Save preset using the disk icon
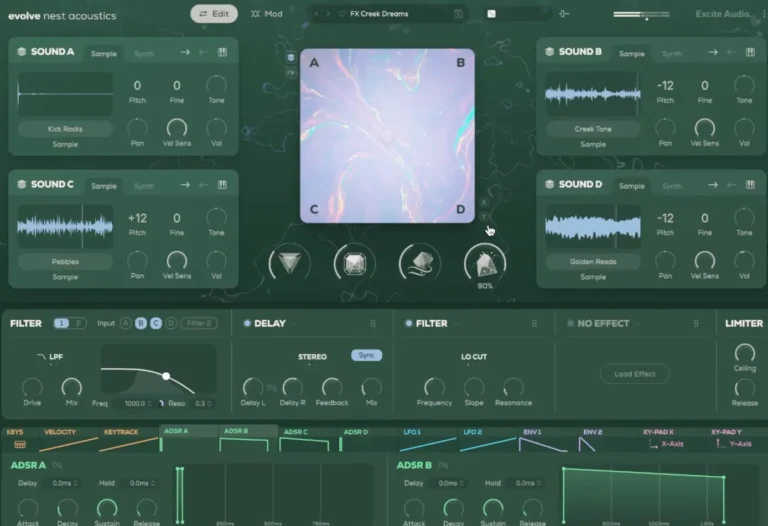This screenshot has height=526, width=768. pos(458,14)
